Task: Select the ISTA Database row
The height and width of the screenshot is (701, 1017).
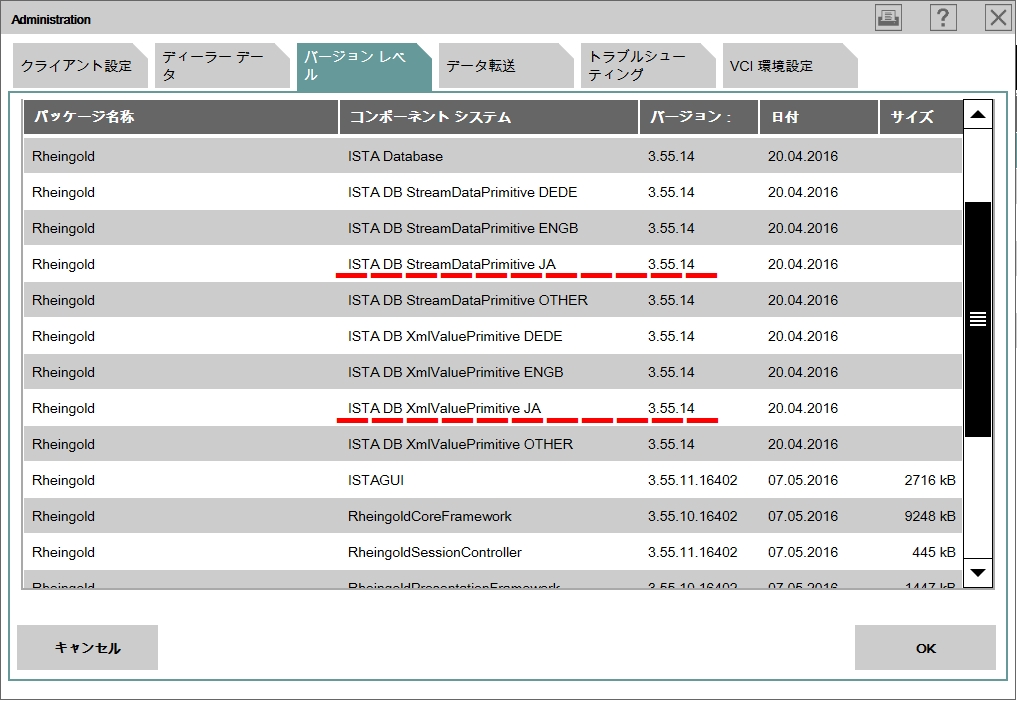Action: point(493,156)
